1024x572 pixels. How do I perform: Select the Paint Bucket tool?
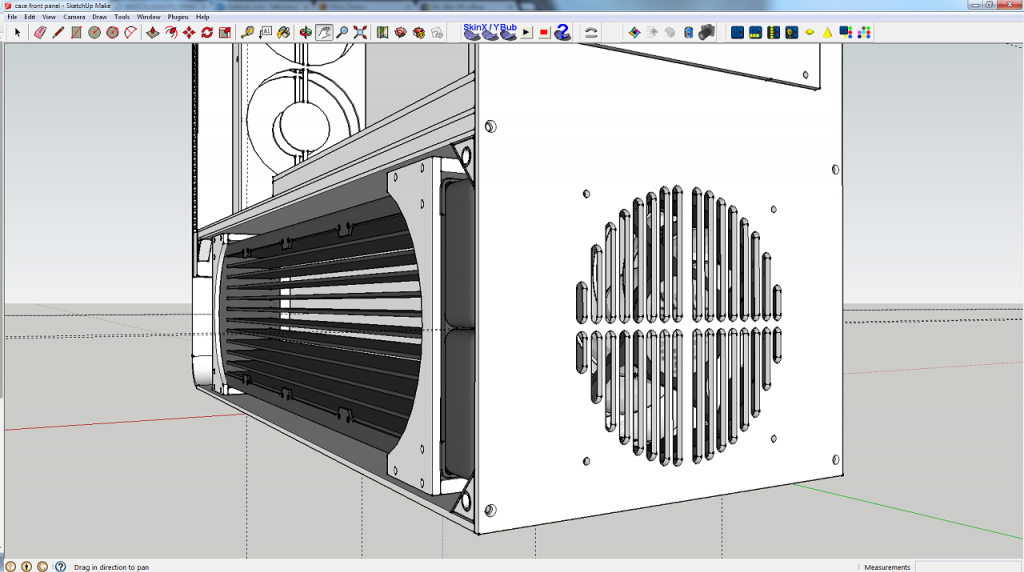point(283,32)
